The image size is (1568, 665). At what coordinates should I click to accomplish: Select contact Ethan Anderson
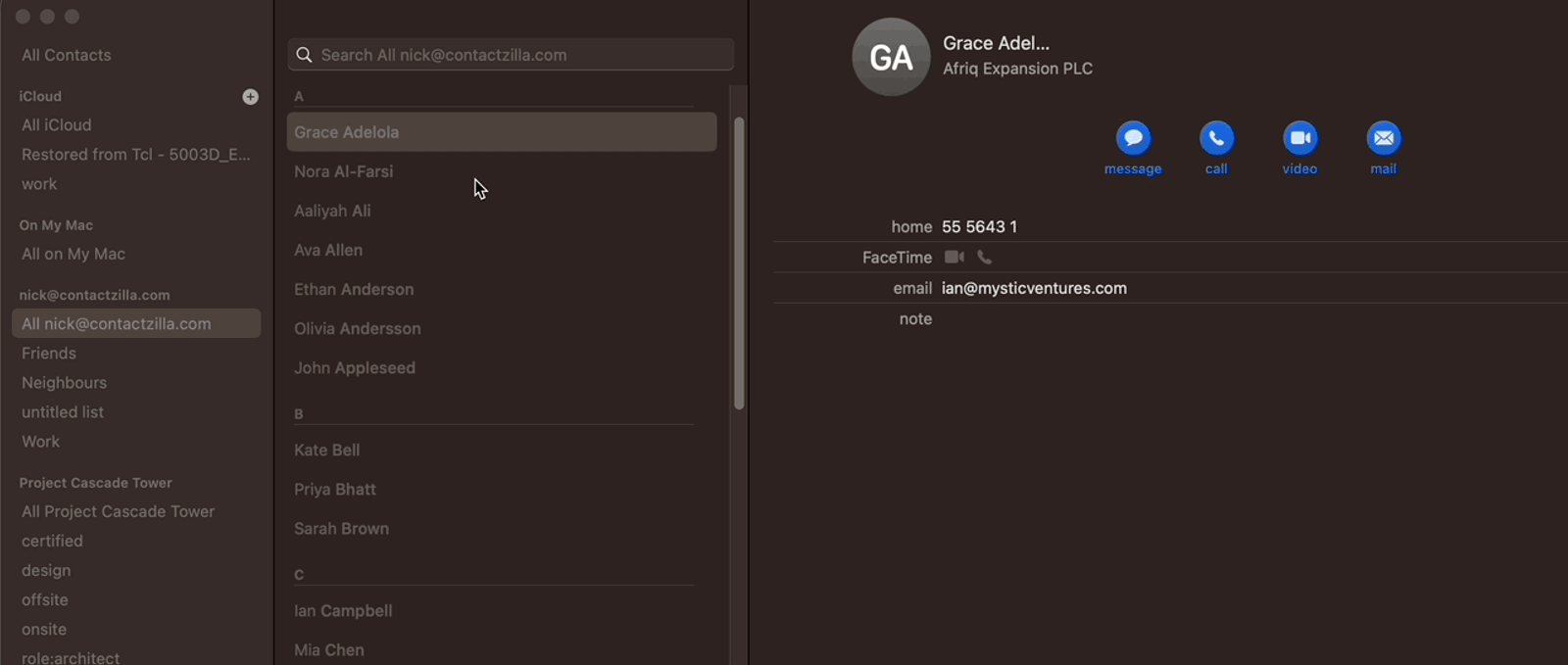(x=354, y=289)
